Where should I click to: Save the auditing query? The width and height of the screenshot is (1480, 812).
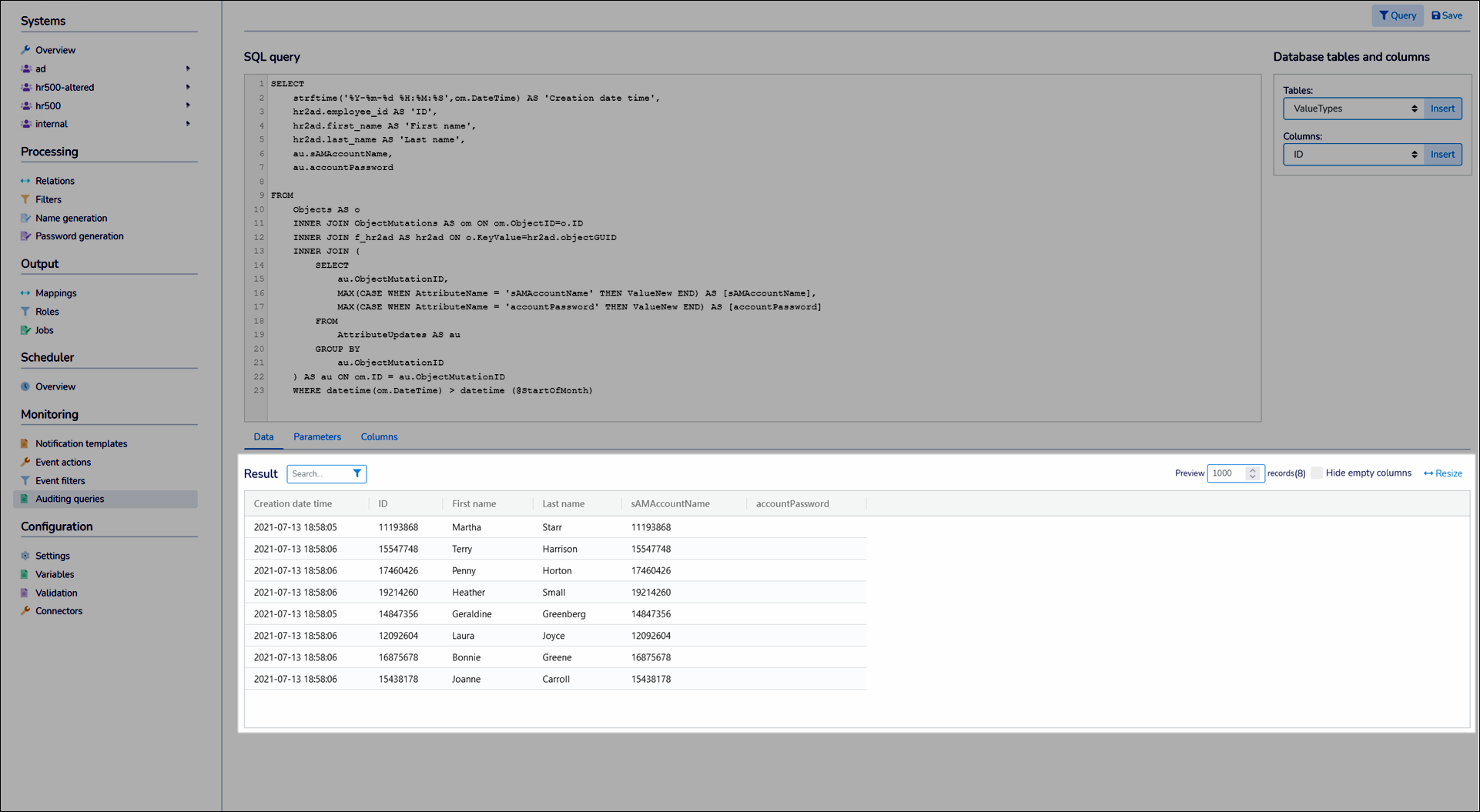(x=1447, y=15)
